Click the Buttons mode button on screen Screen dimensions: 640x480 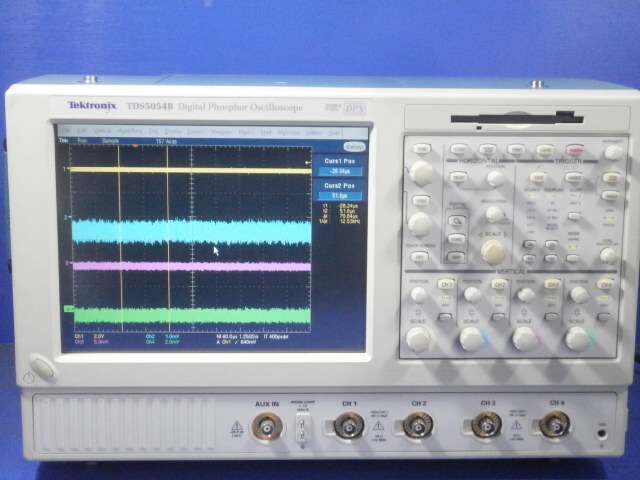coord(353,147)
